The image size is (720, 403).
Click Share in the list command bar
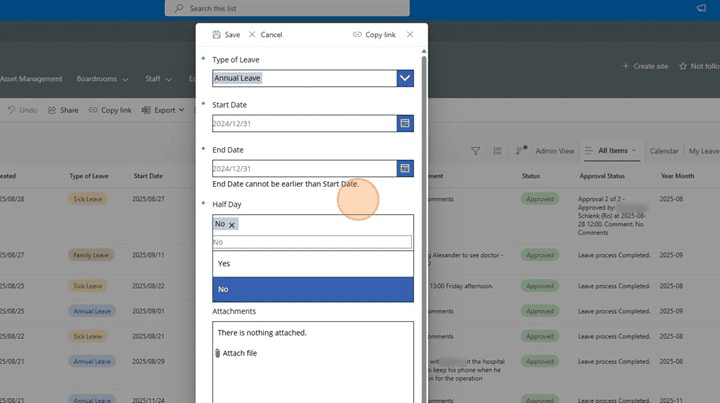point(62,110)
